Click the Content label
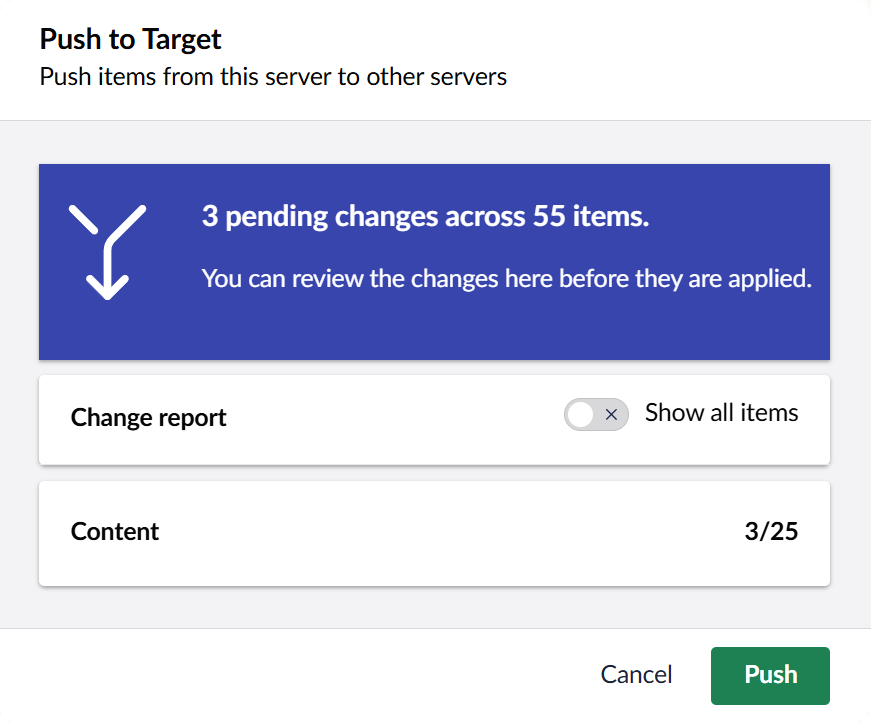Viewport: 871px width, 722px height. point(115,532)
